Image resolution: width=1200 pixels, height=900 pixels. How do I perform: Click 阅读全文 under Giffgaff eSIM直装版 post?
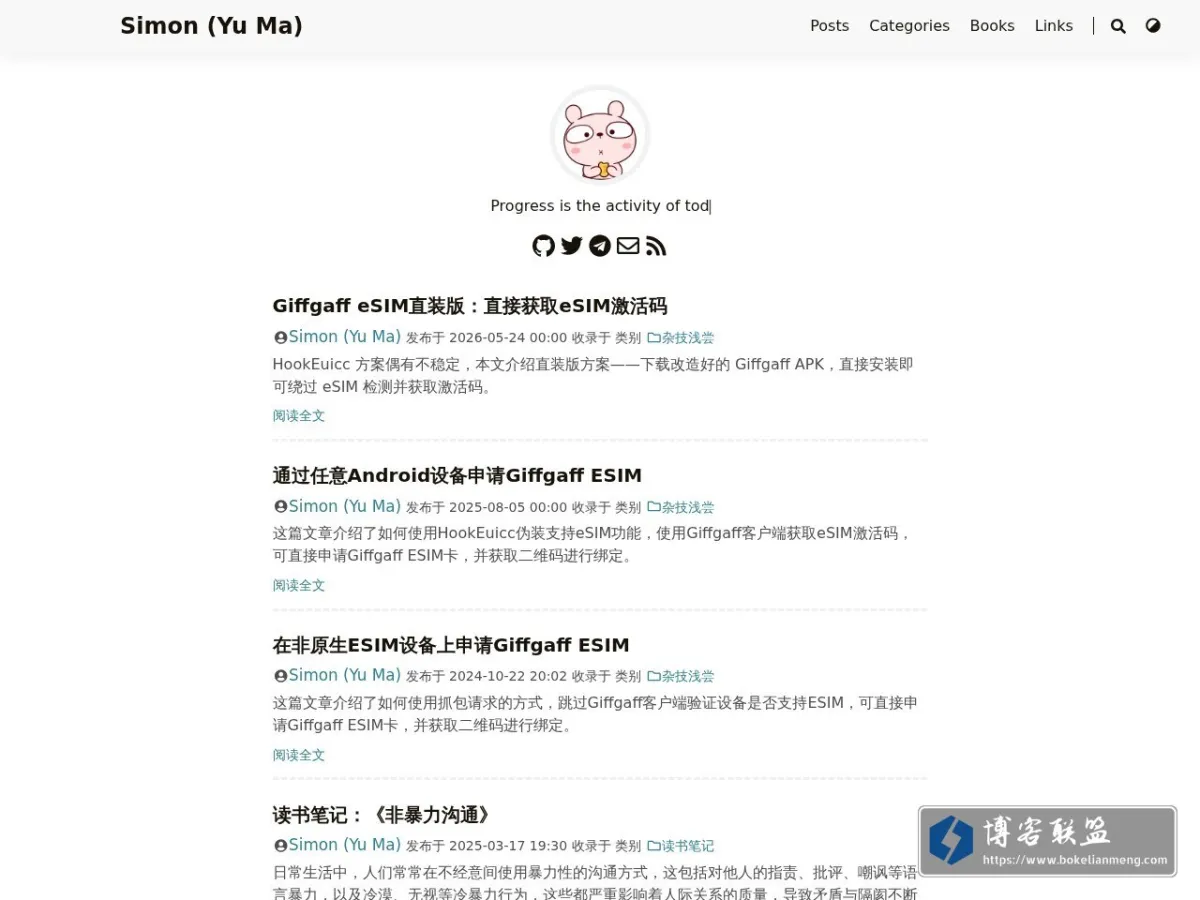(299, 416)
